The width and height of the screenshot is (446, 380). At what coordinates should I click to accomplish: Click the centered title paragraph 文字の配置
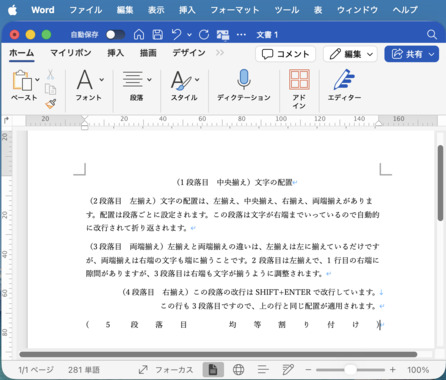tap(236, 182)
